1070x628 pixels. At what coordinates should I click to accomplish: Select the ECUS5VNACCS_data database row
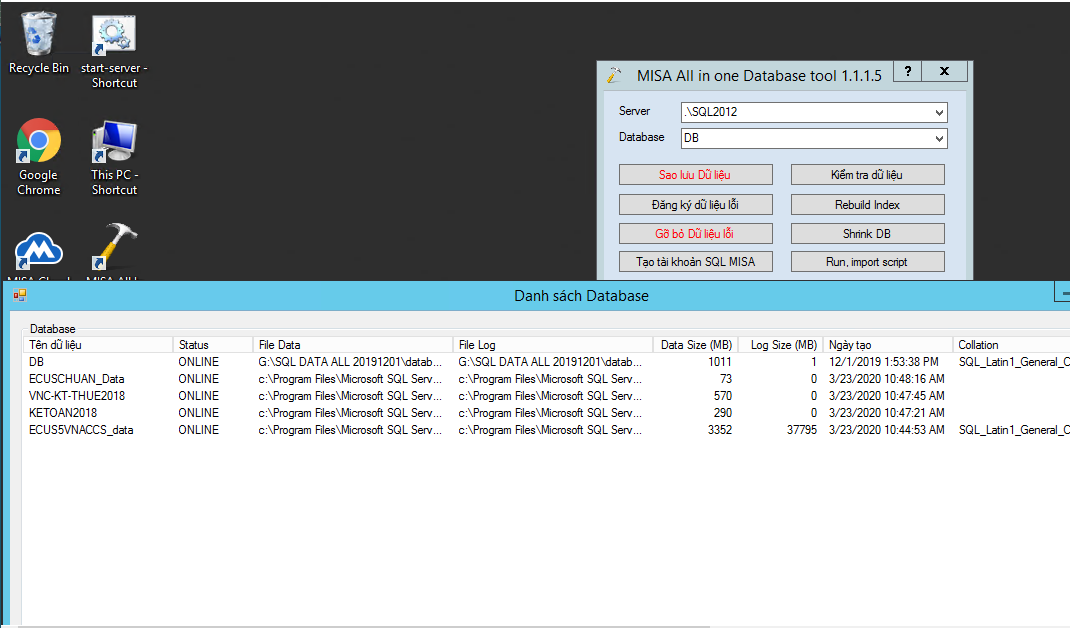[546, 430]
